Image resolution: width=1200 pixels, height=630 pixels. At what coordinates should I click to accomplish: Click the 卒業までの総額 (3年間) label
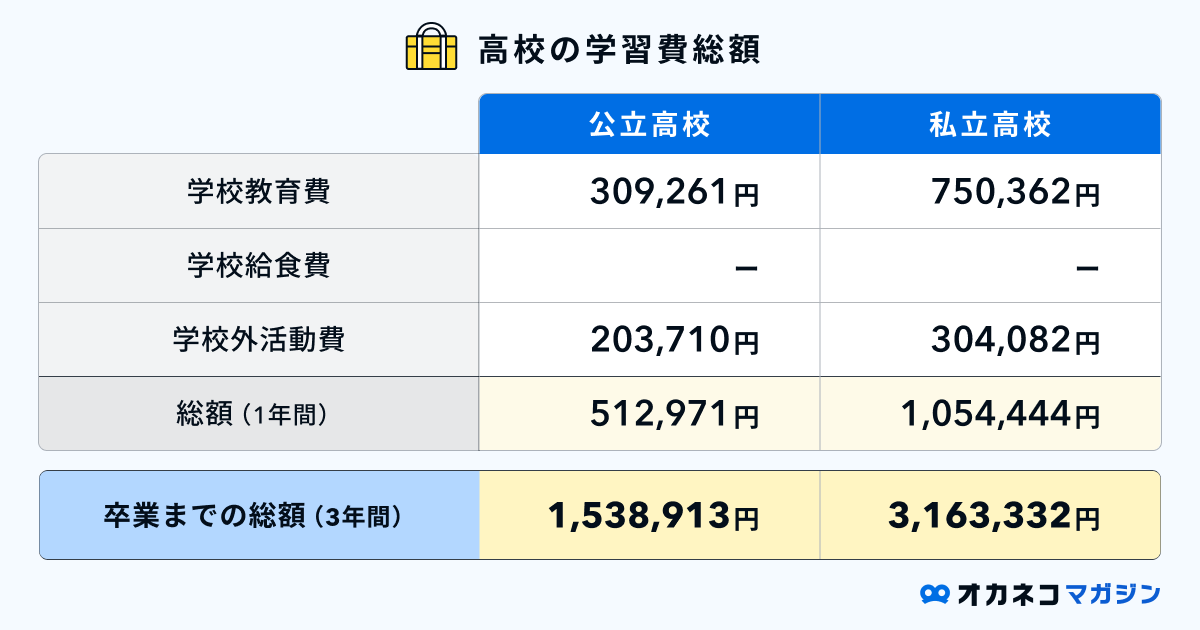(258, 516)
